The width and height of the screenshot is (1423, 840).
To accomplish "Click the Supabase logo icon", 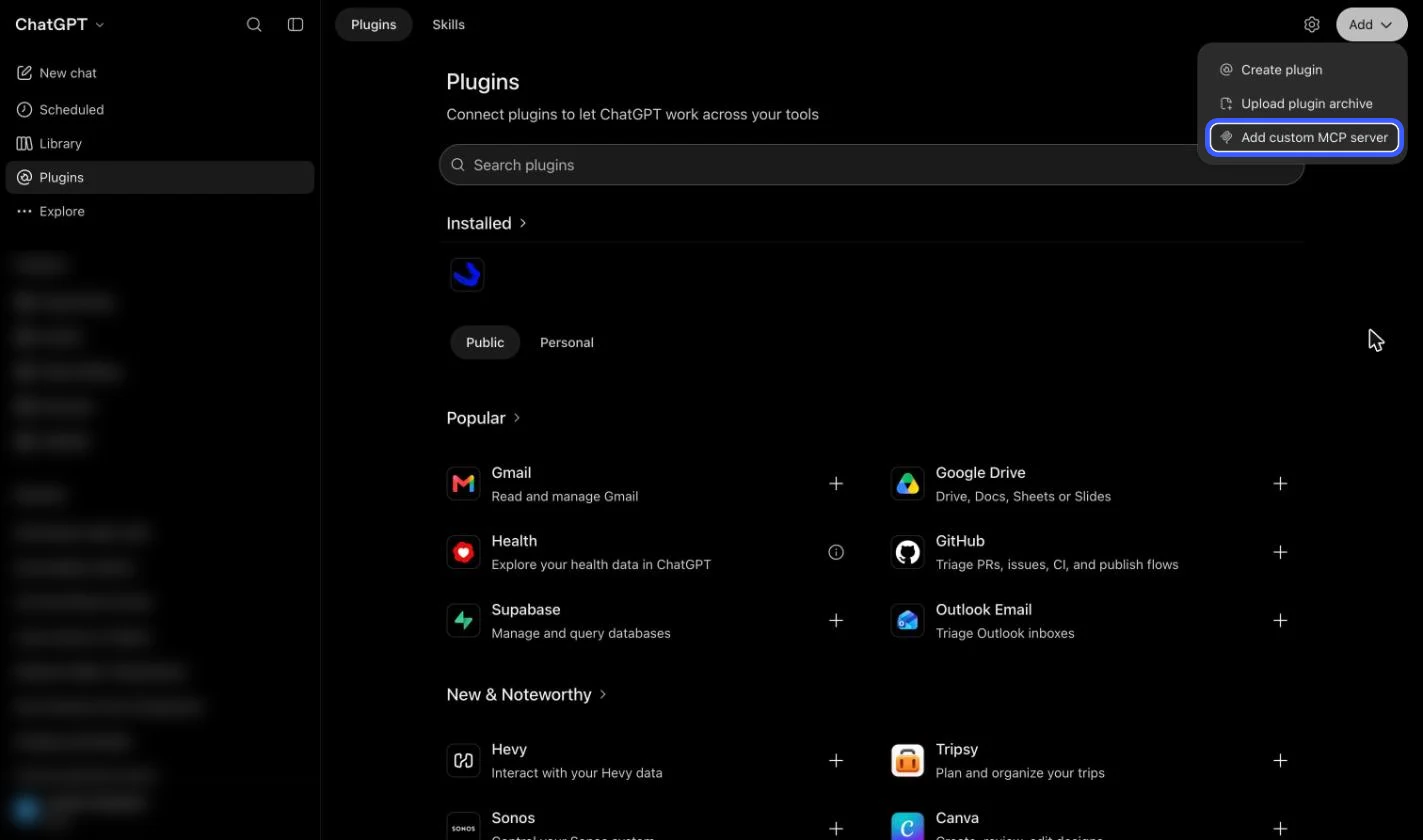I will click(463, 620).
